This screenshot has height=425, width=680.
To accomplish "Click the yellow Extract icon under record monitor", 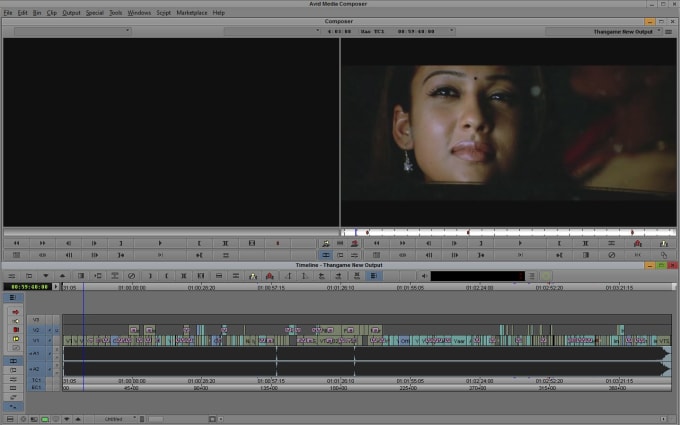I will (x=664, y=243).
